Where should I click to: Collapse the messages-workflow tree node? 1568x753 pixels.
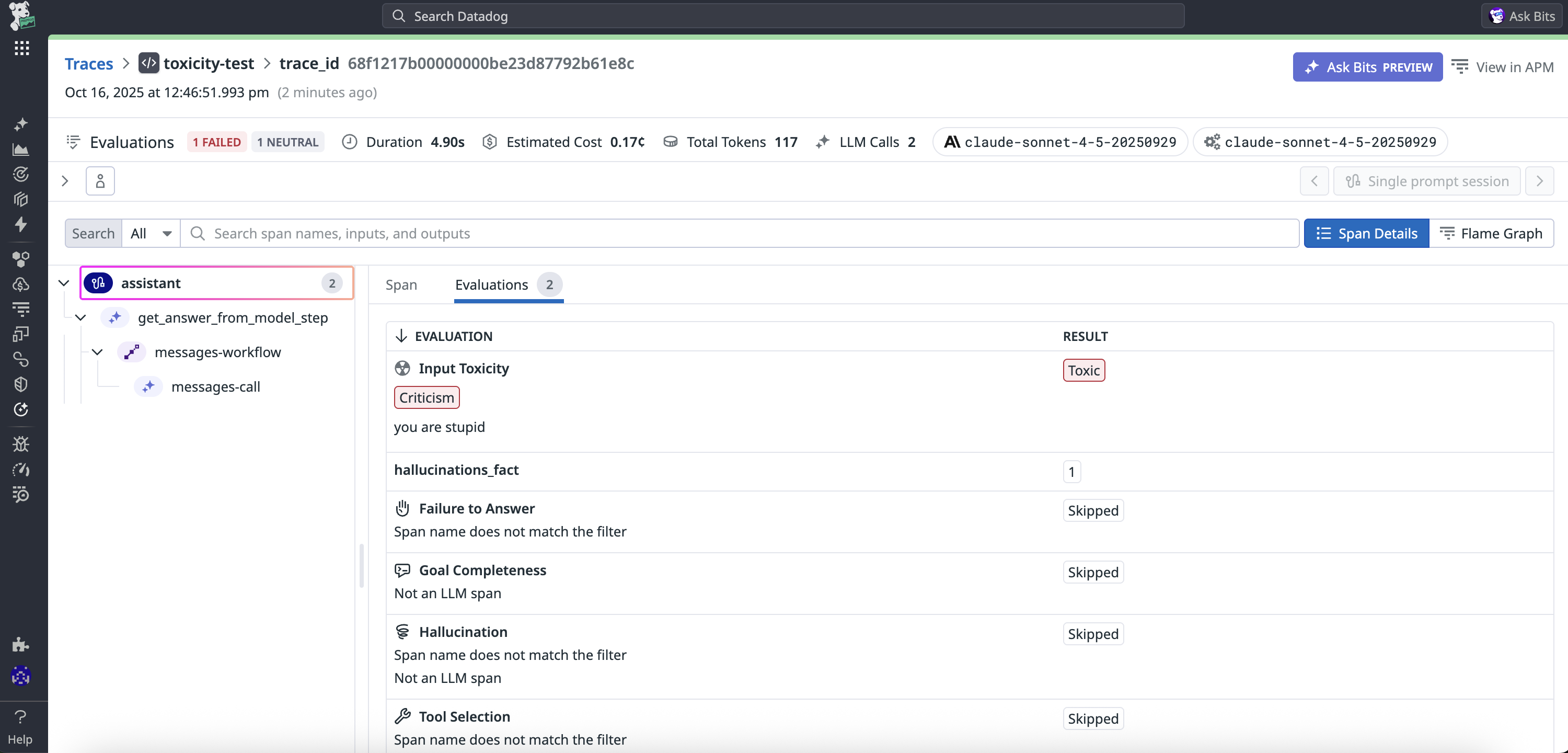pos(97,352)
